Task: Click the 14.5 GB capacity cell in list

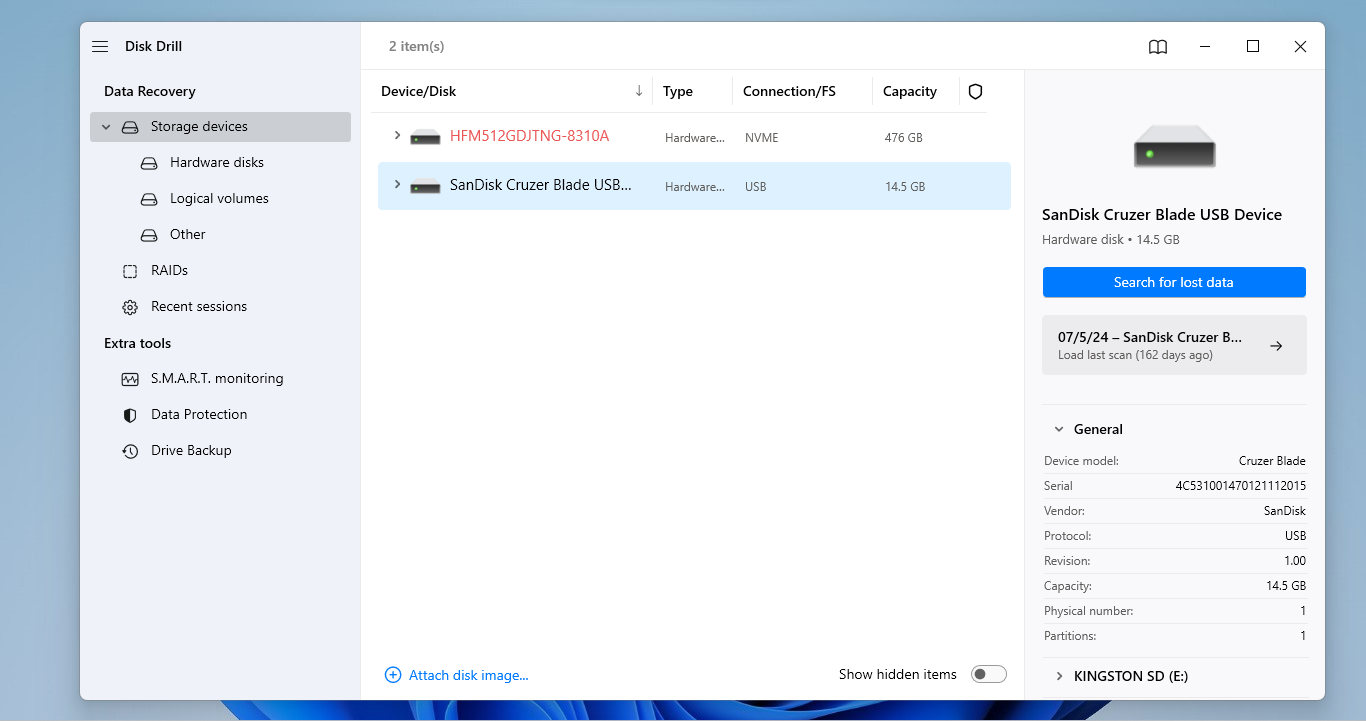Action: [x=905, y=187]
